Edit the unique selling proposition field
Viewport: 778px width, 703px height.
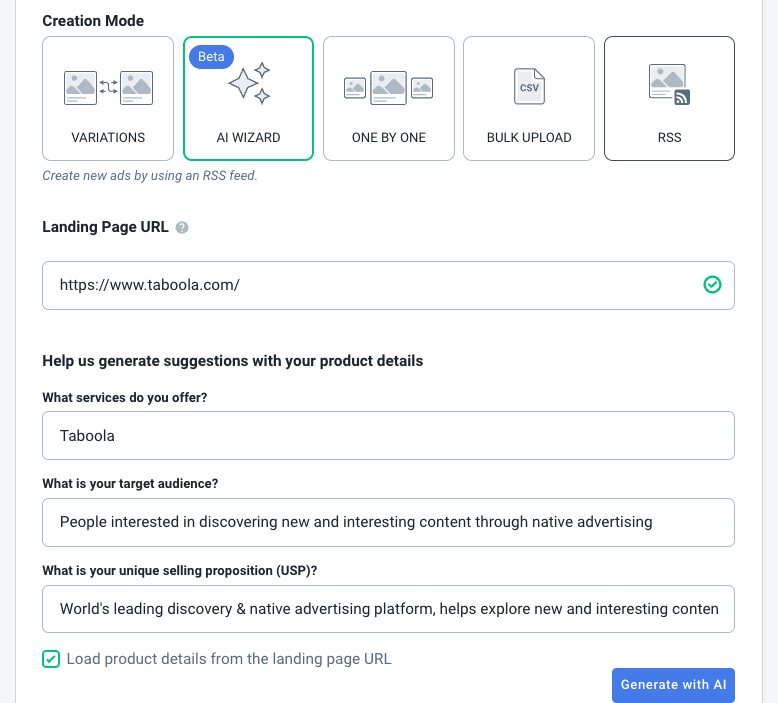tap(388, 609)
